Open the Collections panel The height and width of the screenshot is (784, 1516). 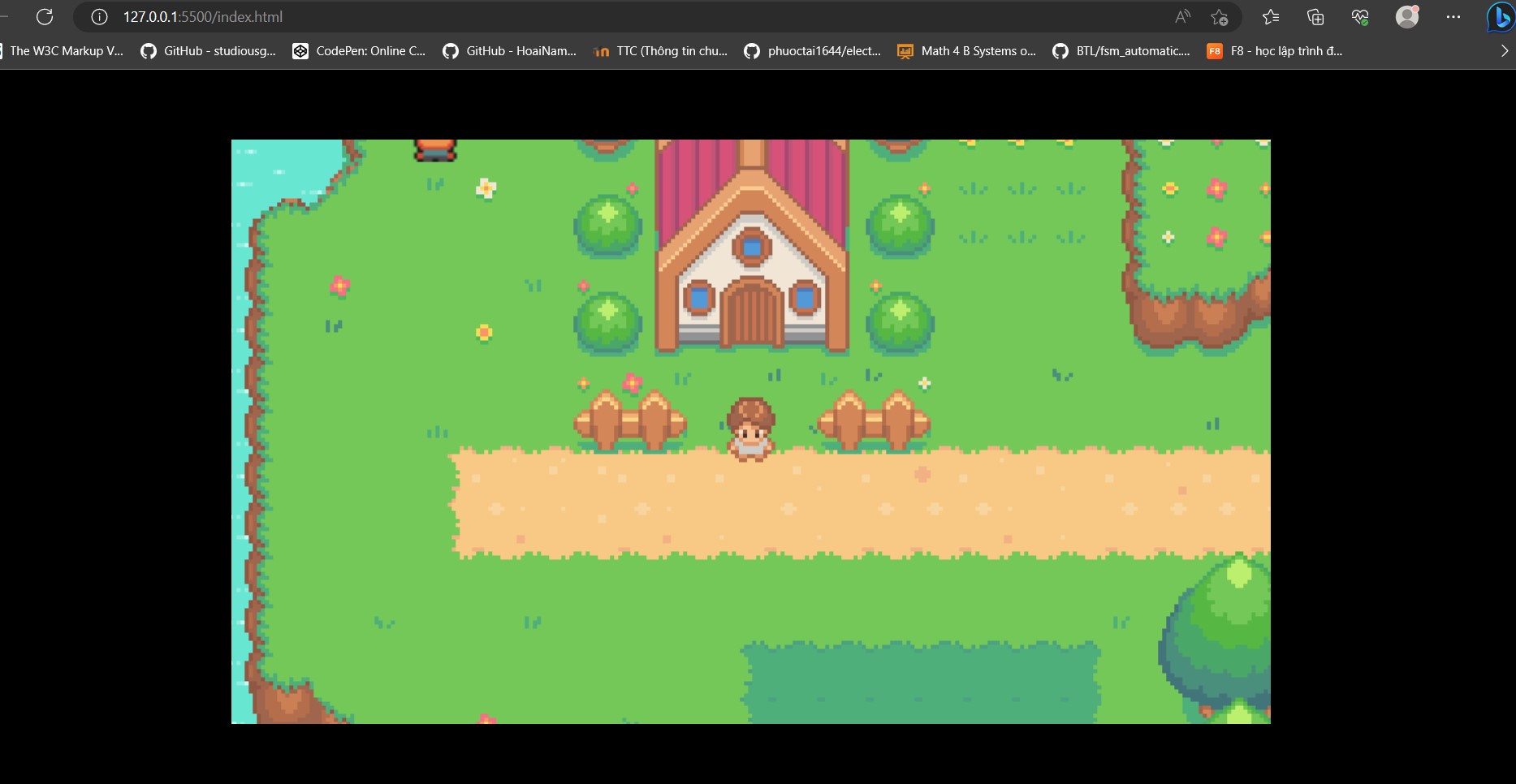pyautogui.click(x=1315, y=16)
